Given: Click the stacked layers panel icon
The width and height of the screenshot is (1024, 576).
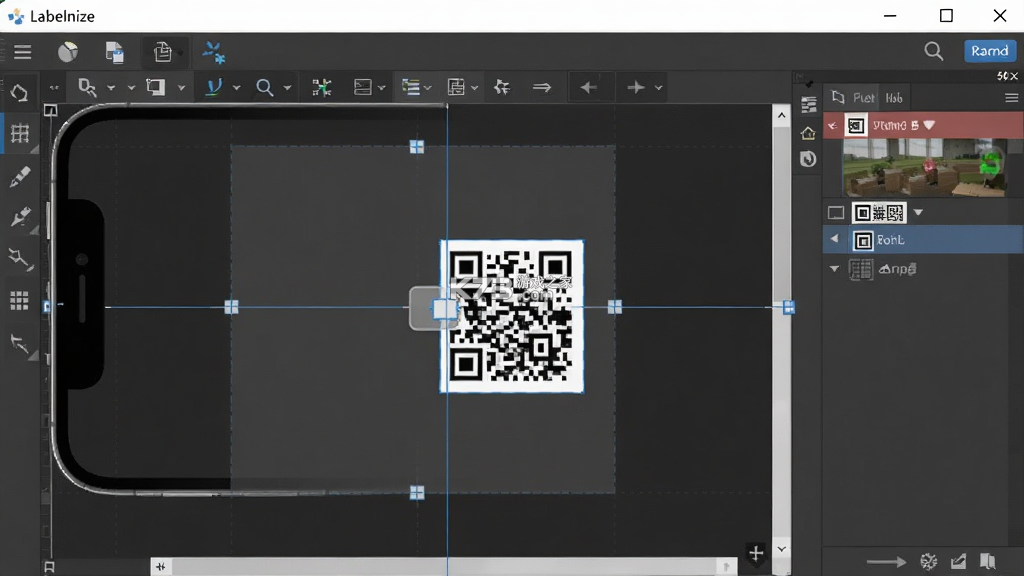Looking at the screenshot, I should (808, 104).
